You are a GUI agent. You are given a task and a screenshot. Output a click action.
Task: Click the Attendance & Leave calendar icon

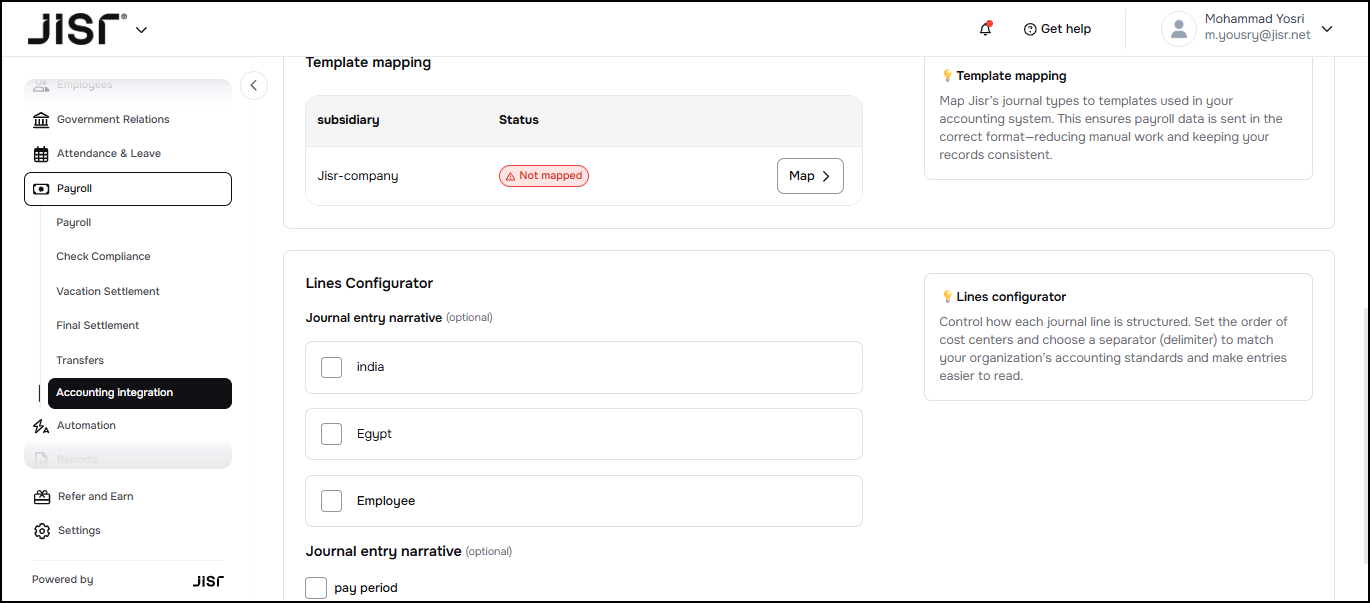point(41,154)
